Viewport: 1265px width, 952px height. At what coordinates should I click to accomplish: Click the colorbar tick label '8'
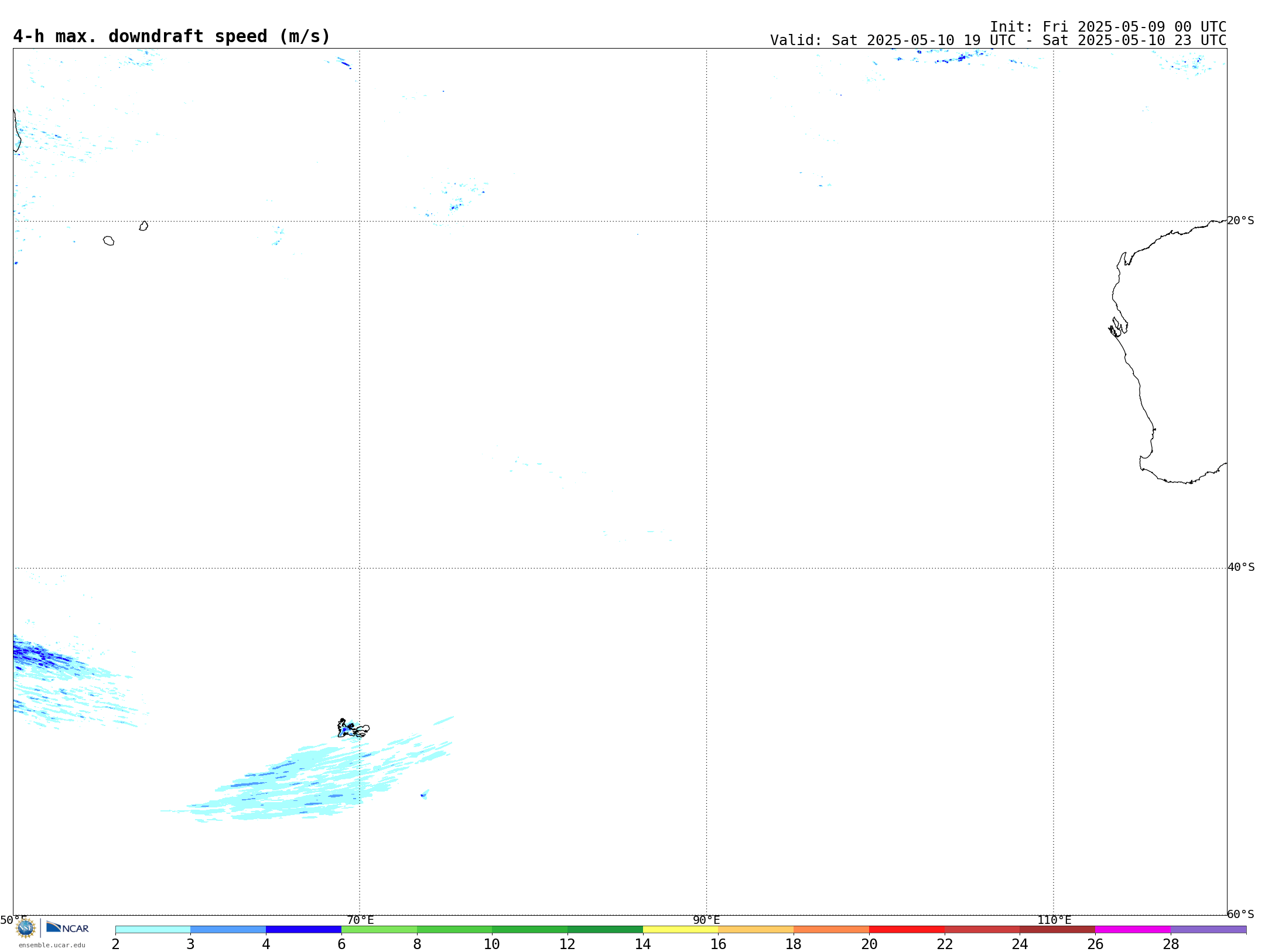tap(417, 944)
